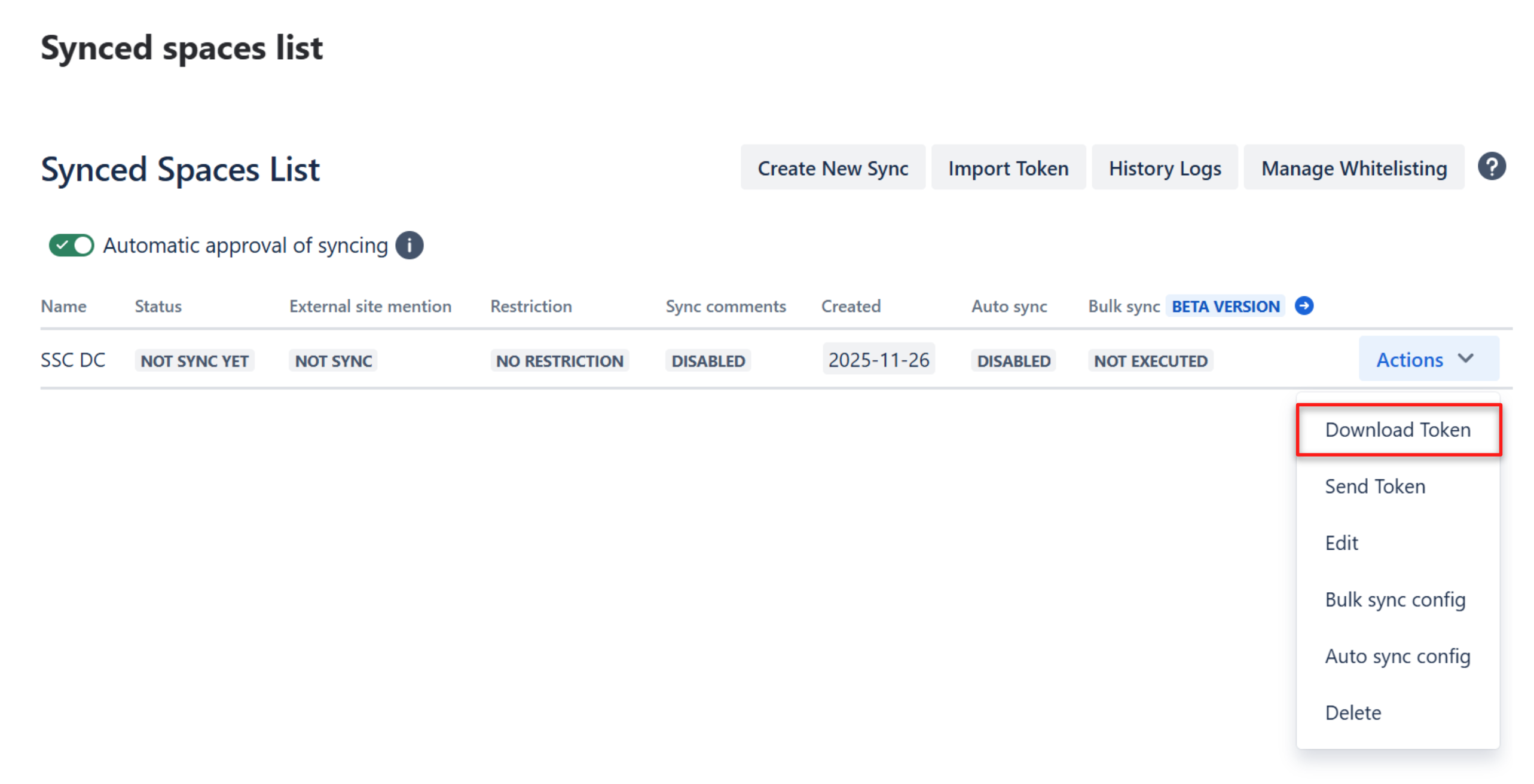Open the History Logs

pyautogui.click(x=1165, y=168)
